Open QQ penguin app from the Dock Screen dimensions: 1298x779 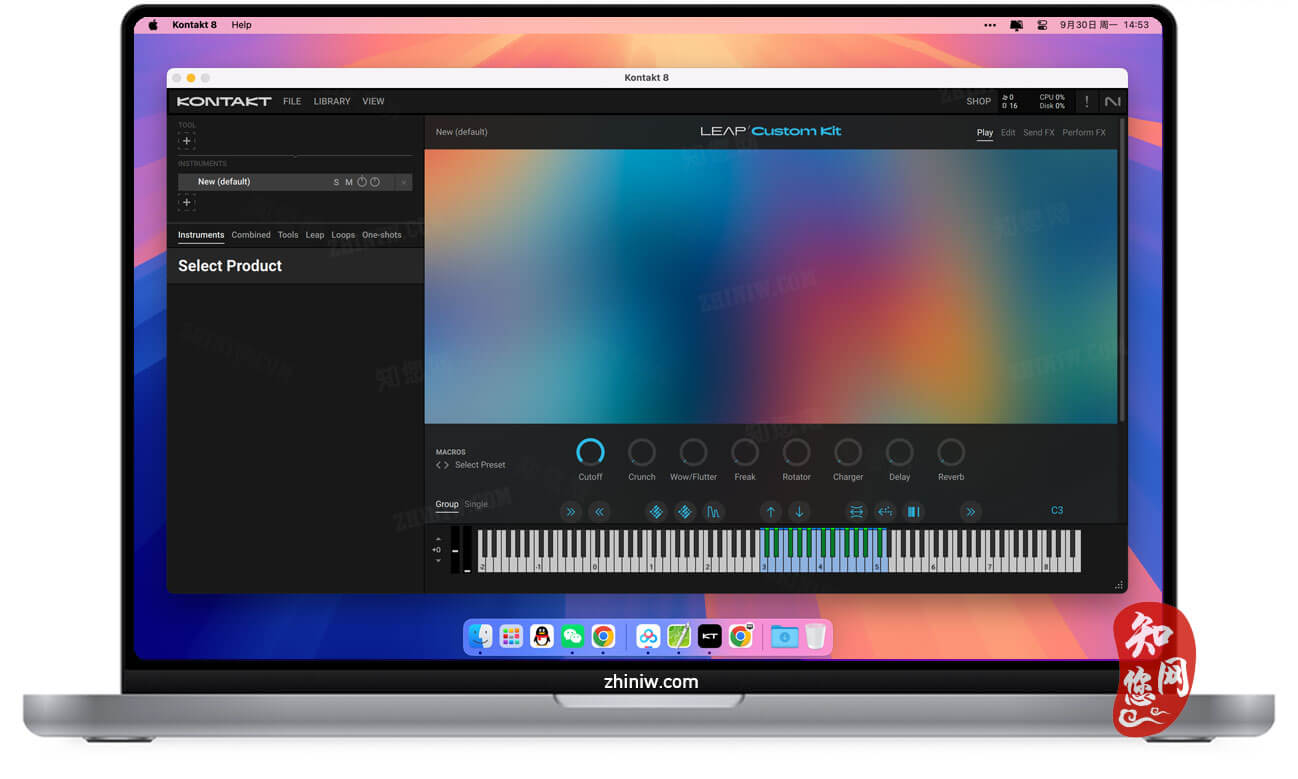542,636
